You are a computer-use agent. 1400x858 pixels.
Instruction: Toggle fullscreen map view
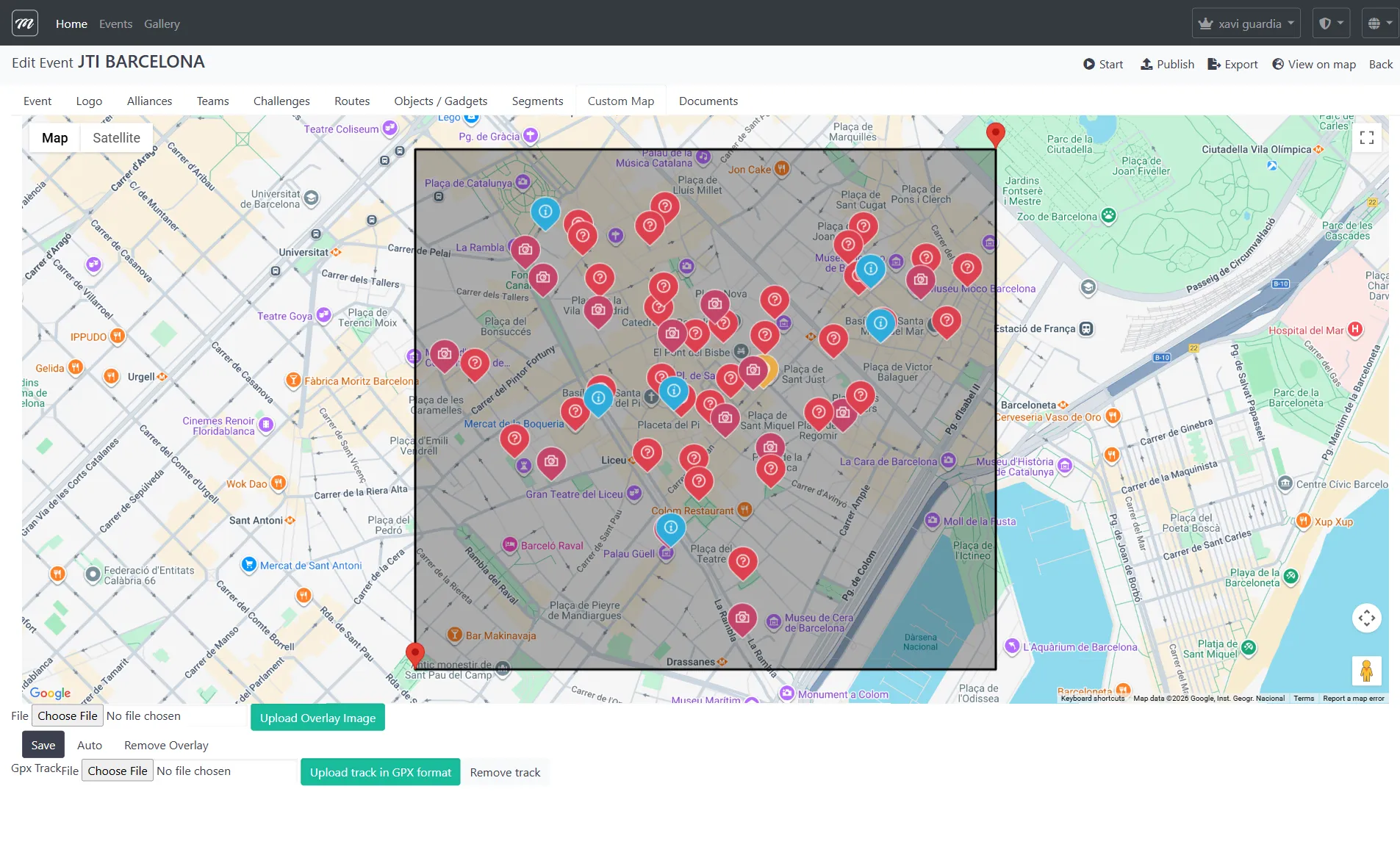(x=1366, y=138)
